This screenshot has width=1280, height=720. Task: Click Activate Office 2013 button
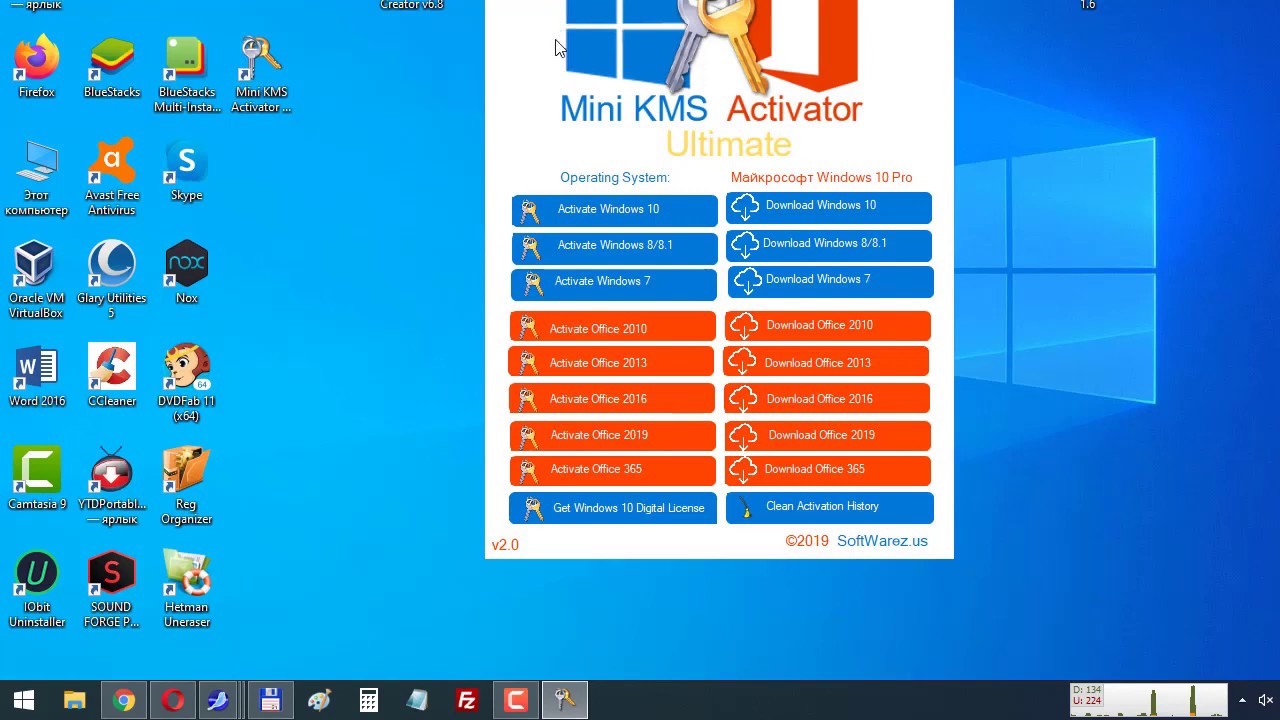[x=611, y=362]
